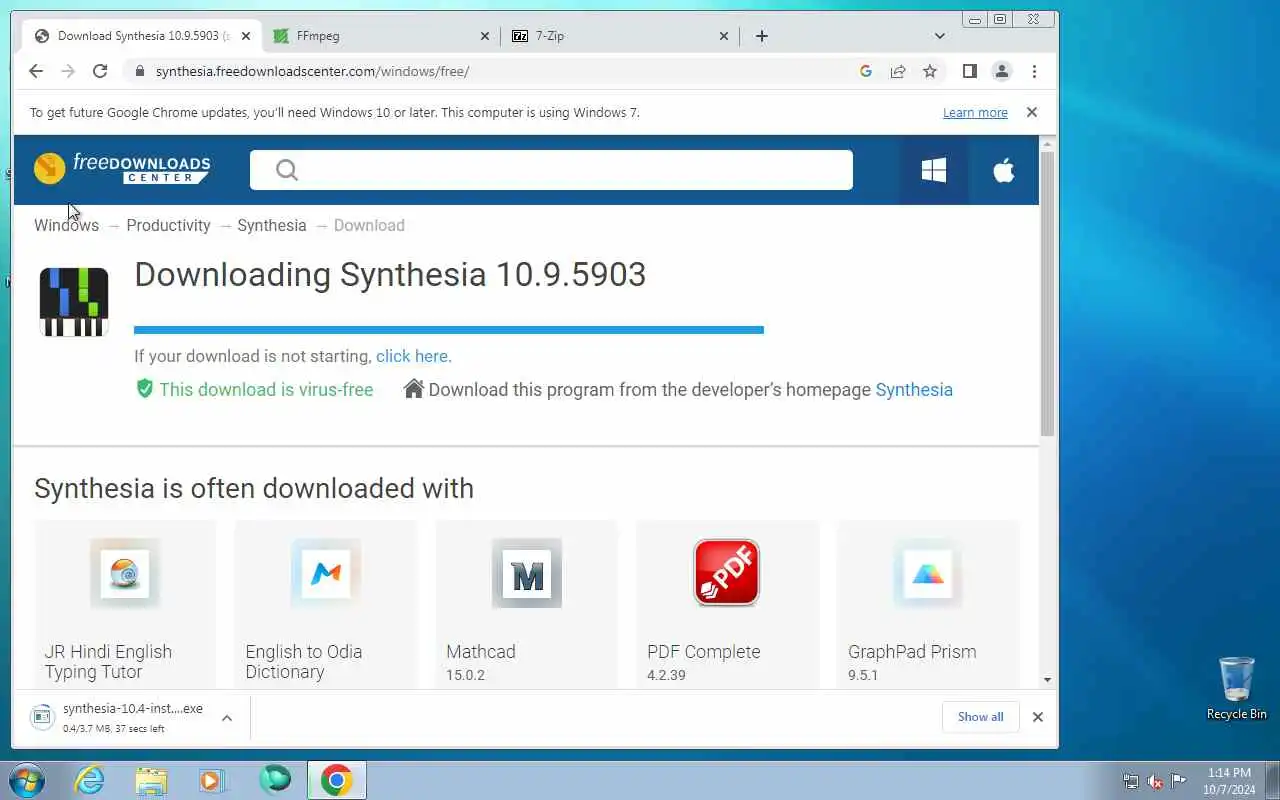Click the scrollbar up arrow
This screenshot has width=1280, height=800.
(x=1047, y=144)
